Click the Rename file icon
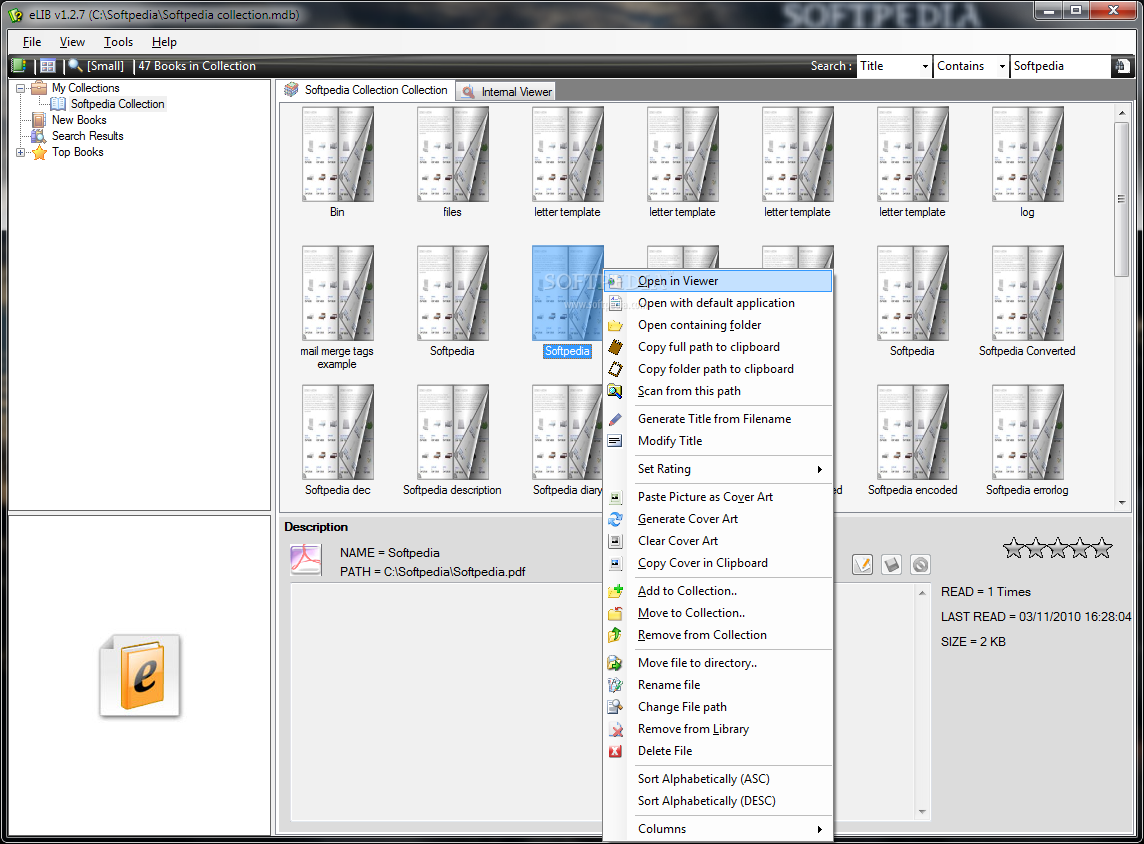1144x844 pixels. pos(616,685)
